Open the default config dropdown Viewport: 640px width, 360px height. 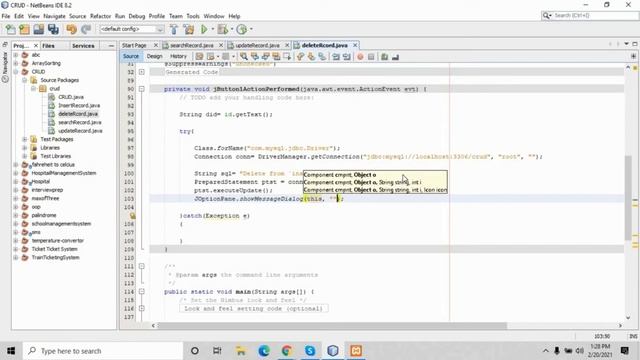coord(131,29)
